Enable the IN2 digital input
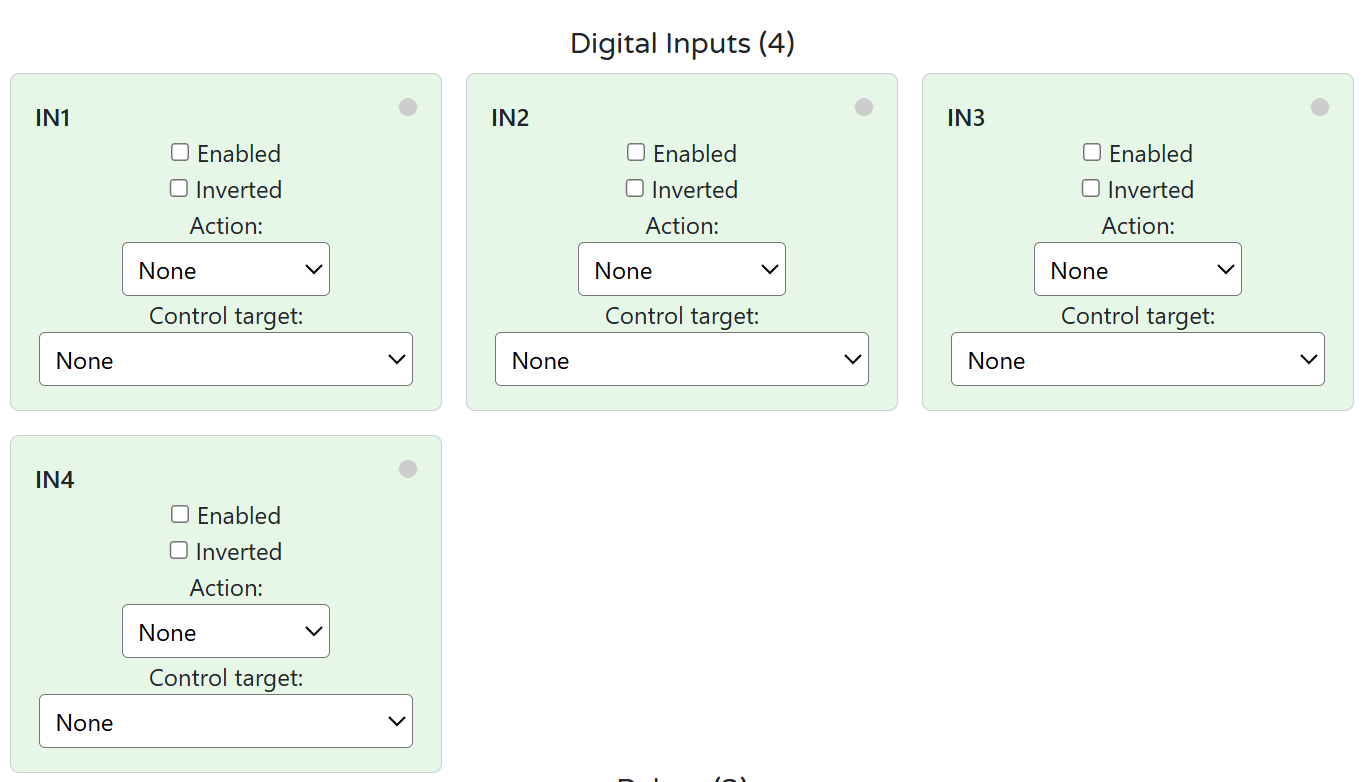1369x782 pixels. [x=635, y=151]
